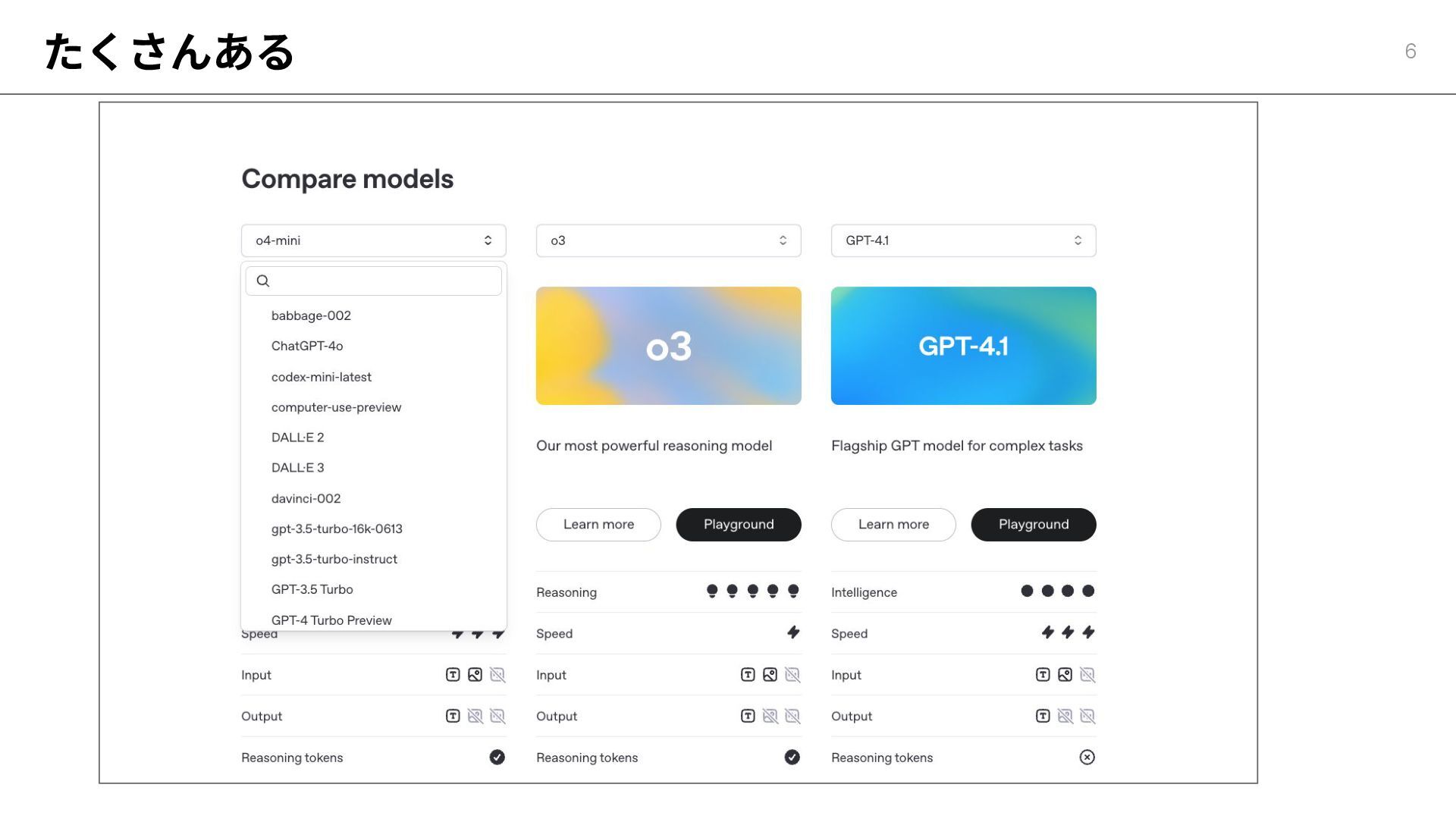This screenshot has height=819, width=1456.
Task: Click the o3 disabled audio input icon
Action: pos(792,675)
